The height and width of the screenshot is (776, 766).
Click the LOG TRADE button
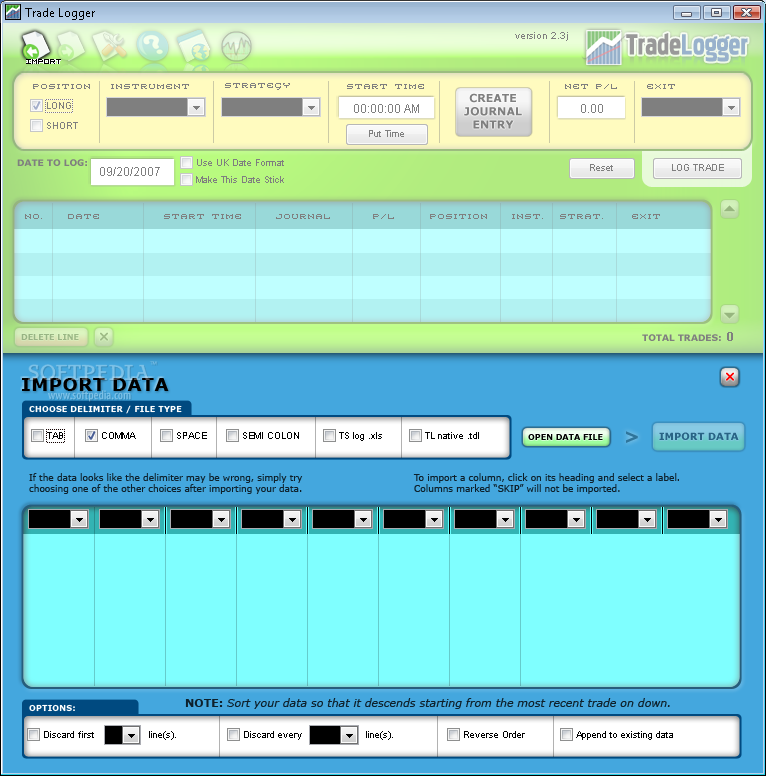(697, 168)
